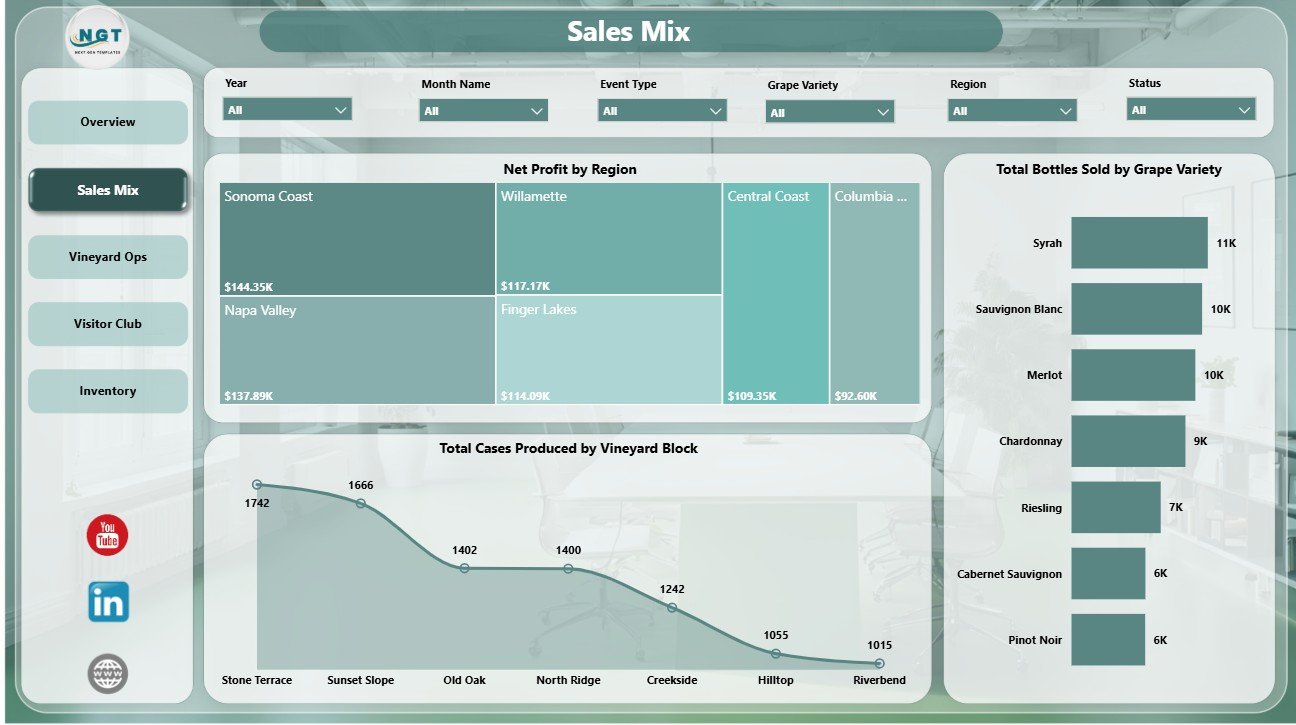Click the $92.60K profit value
Viewport: 1296px width, 725px height.
[856, 396]
